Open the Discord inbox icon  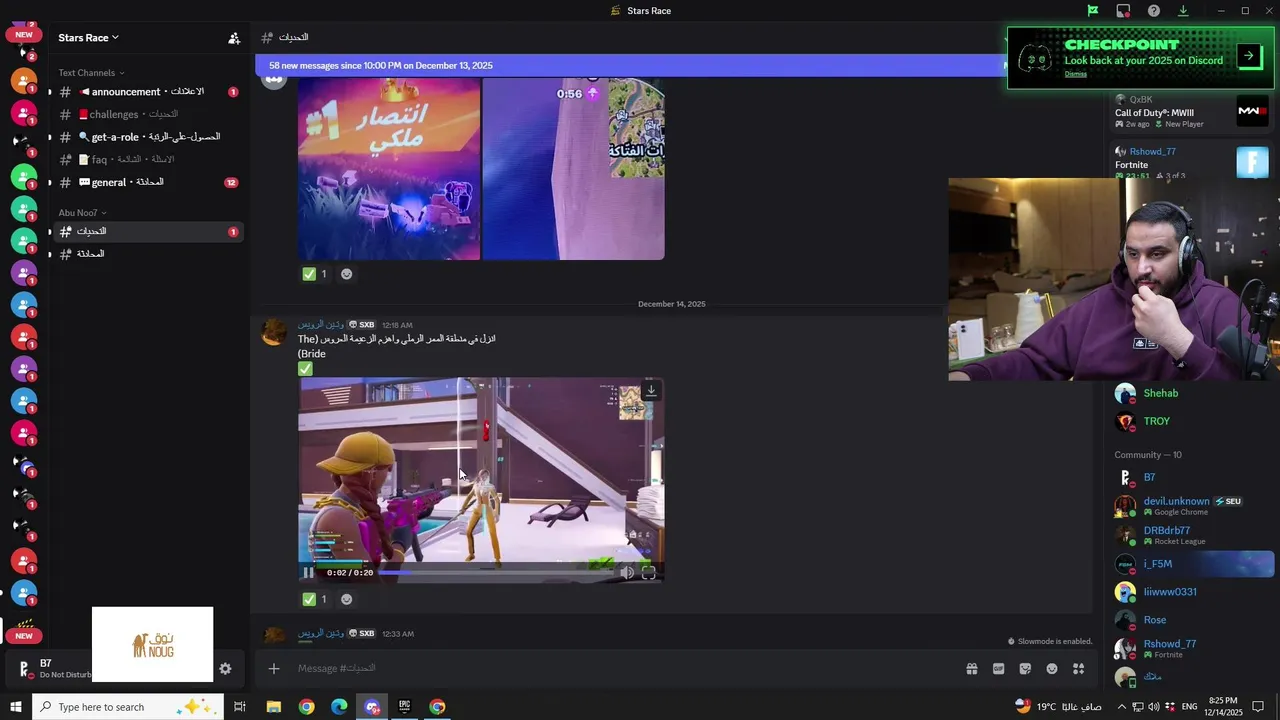1123,11
